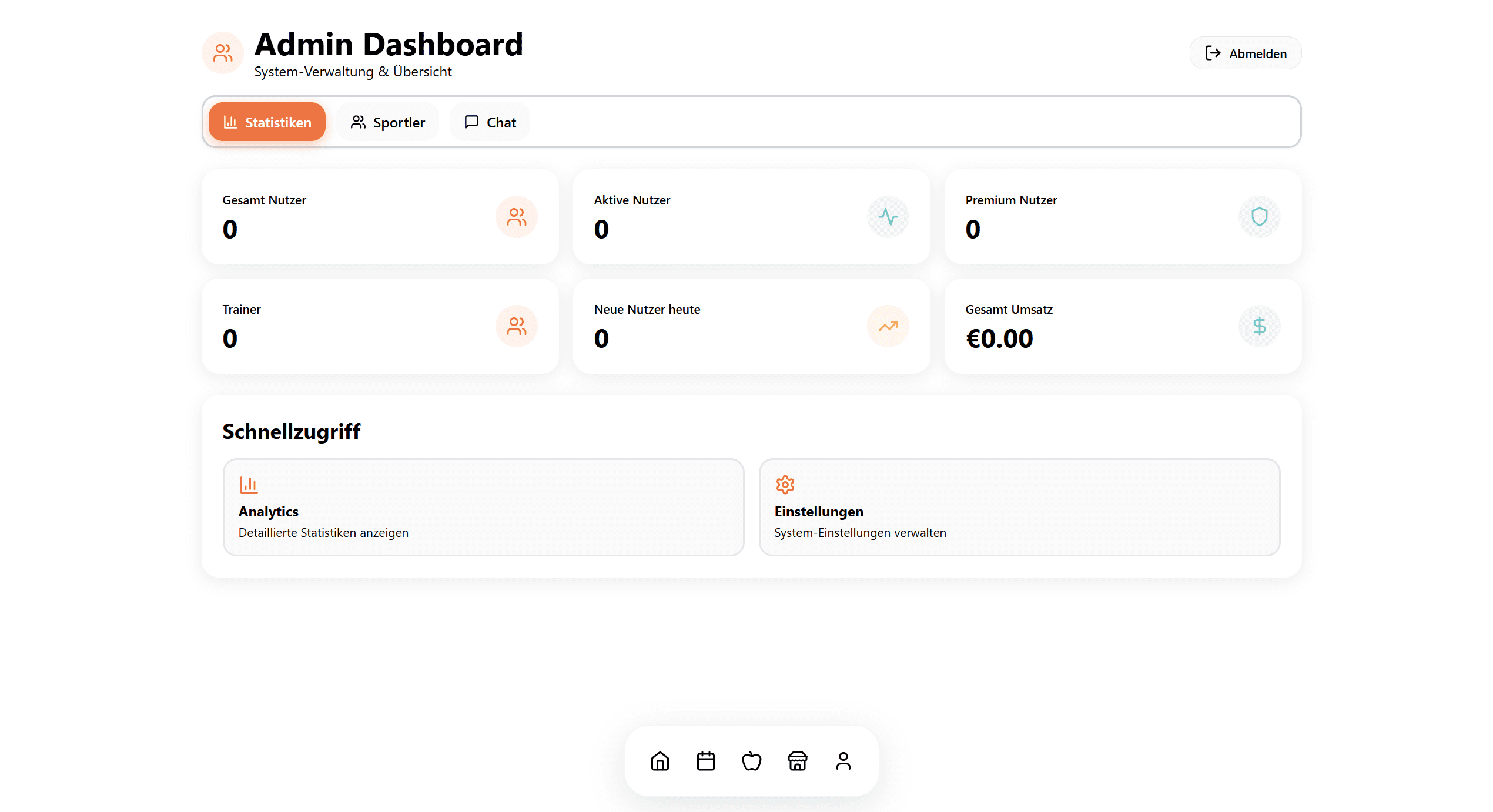1493x812 pixels.
Task: Select the apple nutrition icon
Action: [x=751, y=761]
